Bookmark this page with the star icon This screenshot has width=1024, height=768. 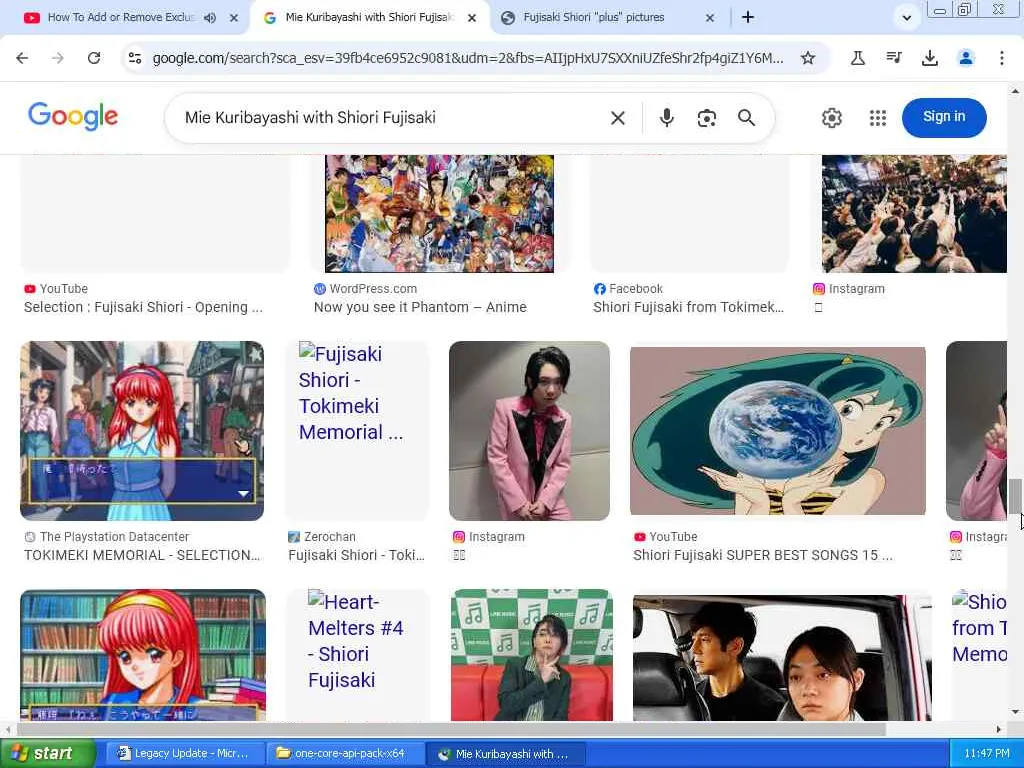pyautogui.click(x=808, y=58)
